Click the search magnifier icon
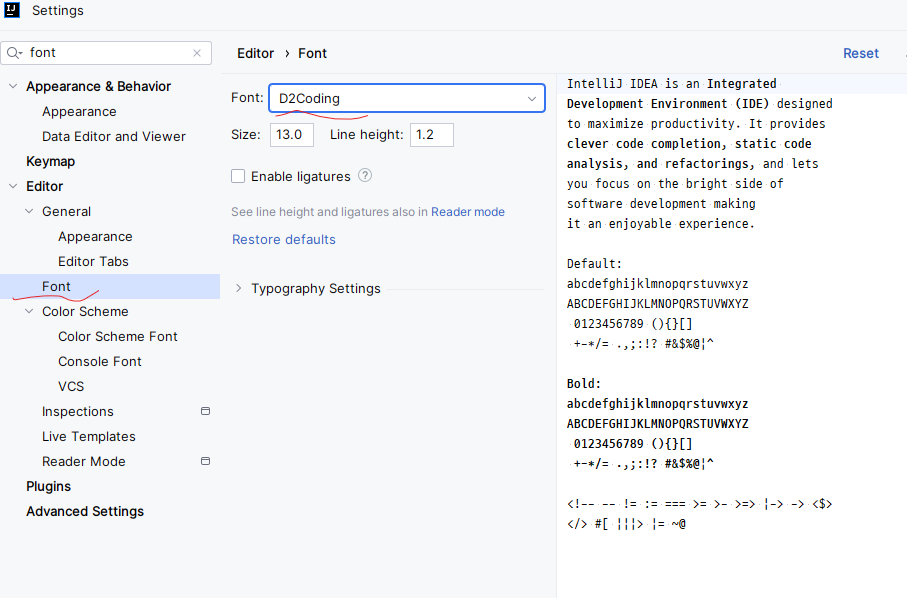Image resolution: width=907 pixels, height=598 pixels. (x=14, y=53)
